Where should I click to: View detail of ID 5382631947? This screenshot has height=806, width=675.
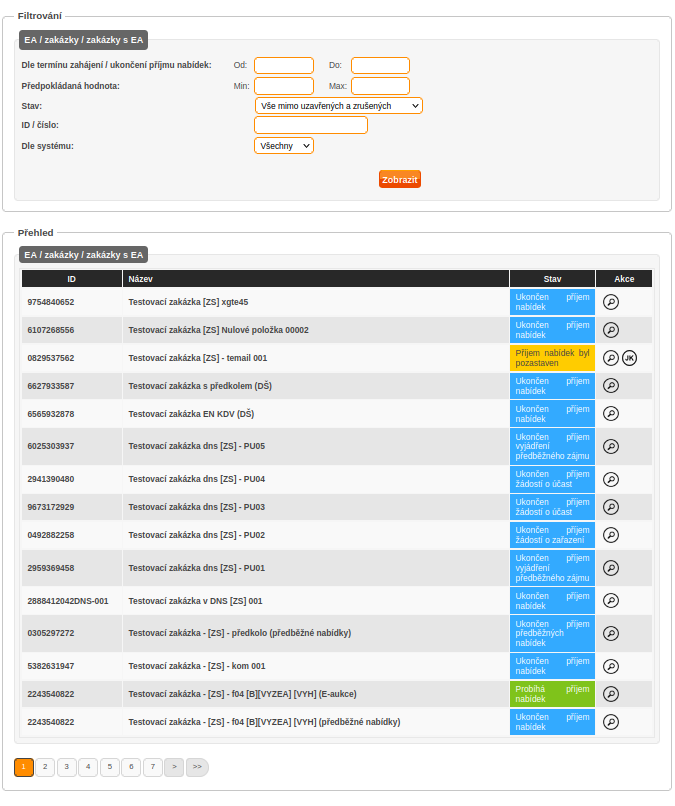(x=610, y=667)
